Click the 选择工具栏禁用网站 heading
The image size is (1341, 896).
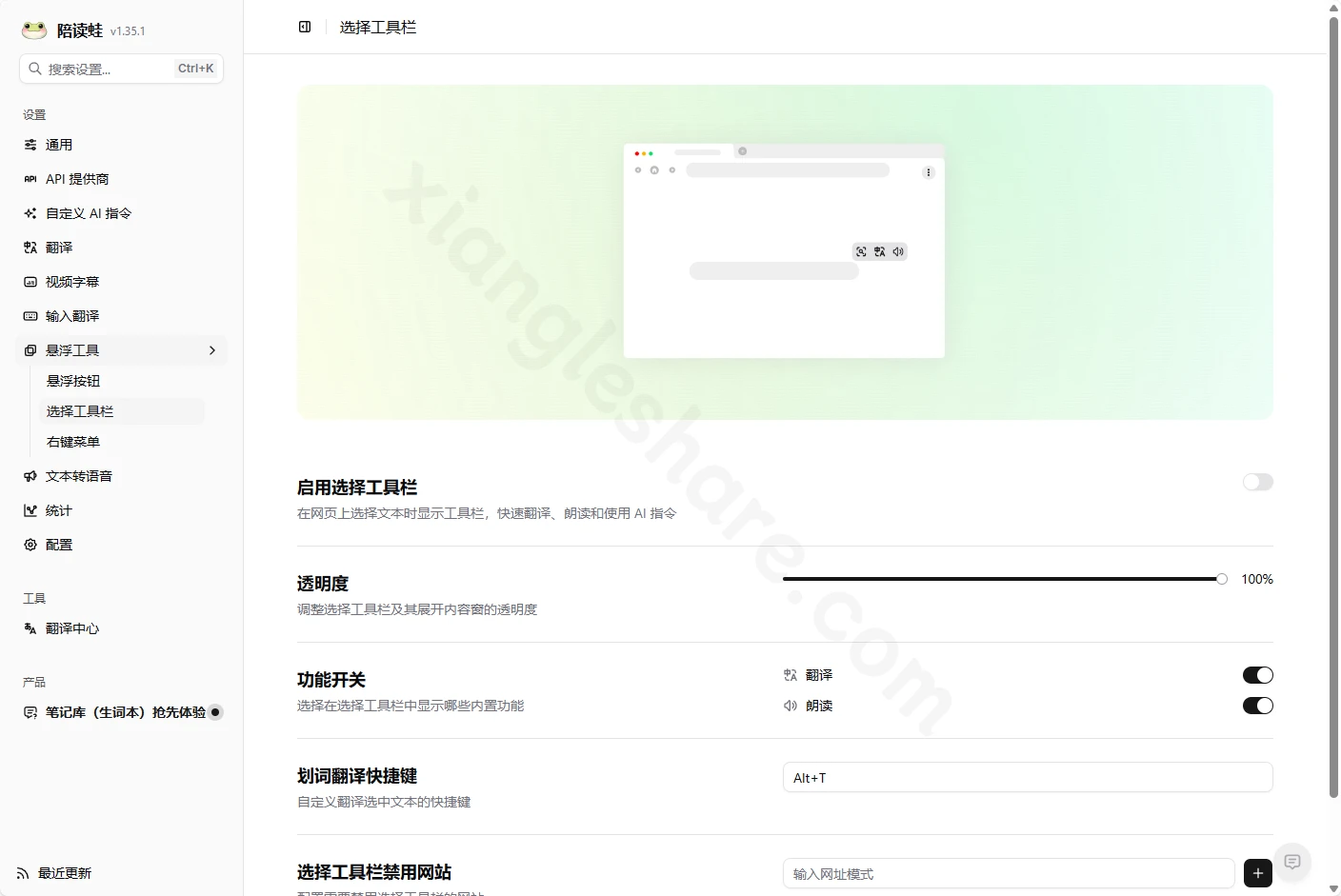click(x=374, y=872)
